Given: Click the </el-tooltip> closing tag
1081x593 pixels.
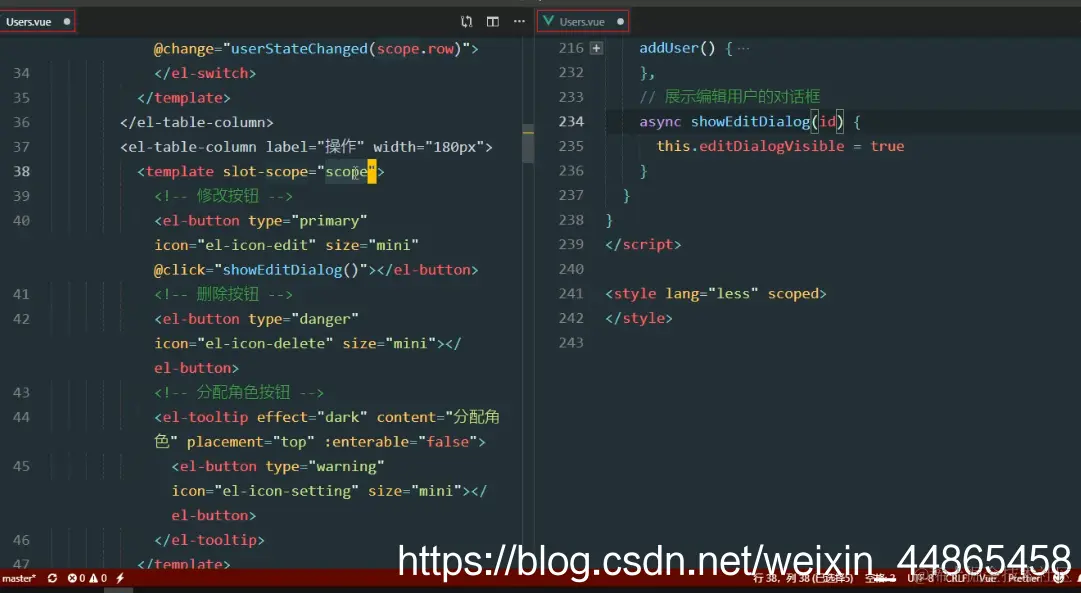Looking at the screenshot, I should point(209,540).
